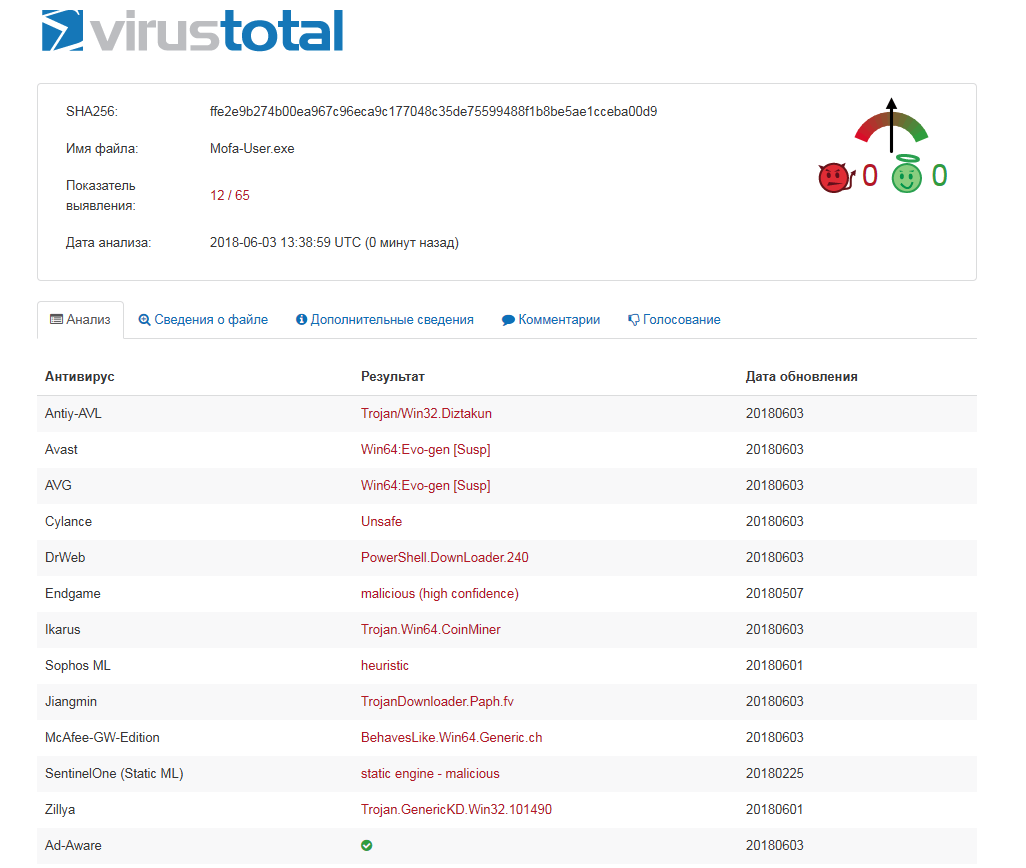Screen dimensions: 1026x868
Task: Click the Cylance antivirus name
Action: coord(68,521)
